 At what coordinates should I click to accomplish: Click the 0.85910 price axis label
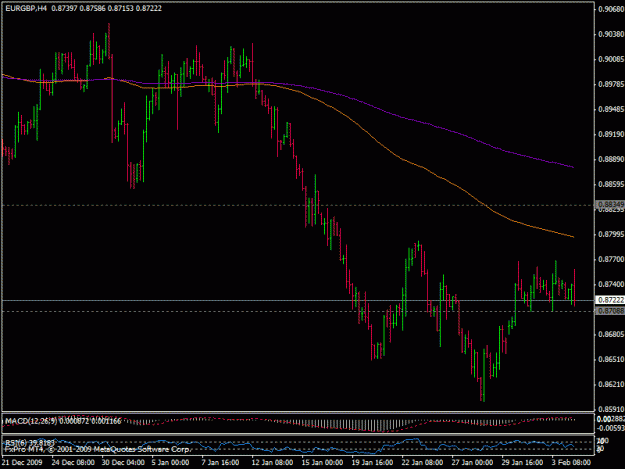pos(611,409)
